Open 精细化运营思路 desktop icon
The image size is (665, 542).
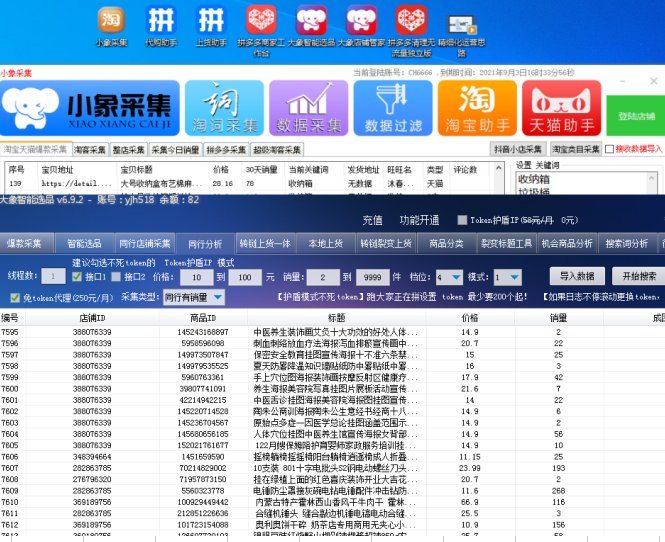pos(461,36)
